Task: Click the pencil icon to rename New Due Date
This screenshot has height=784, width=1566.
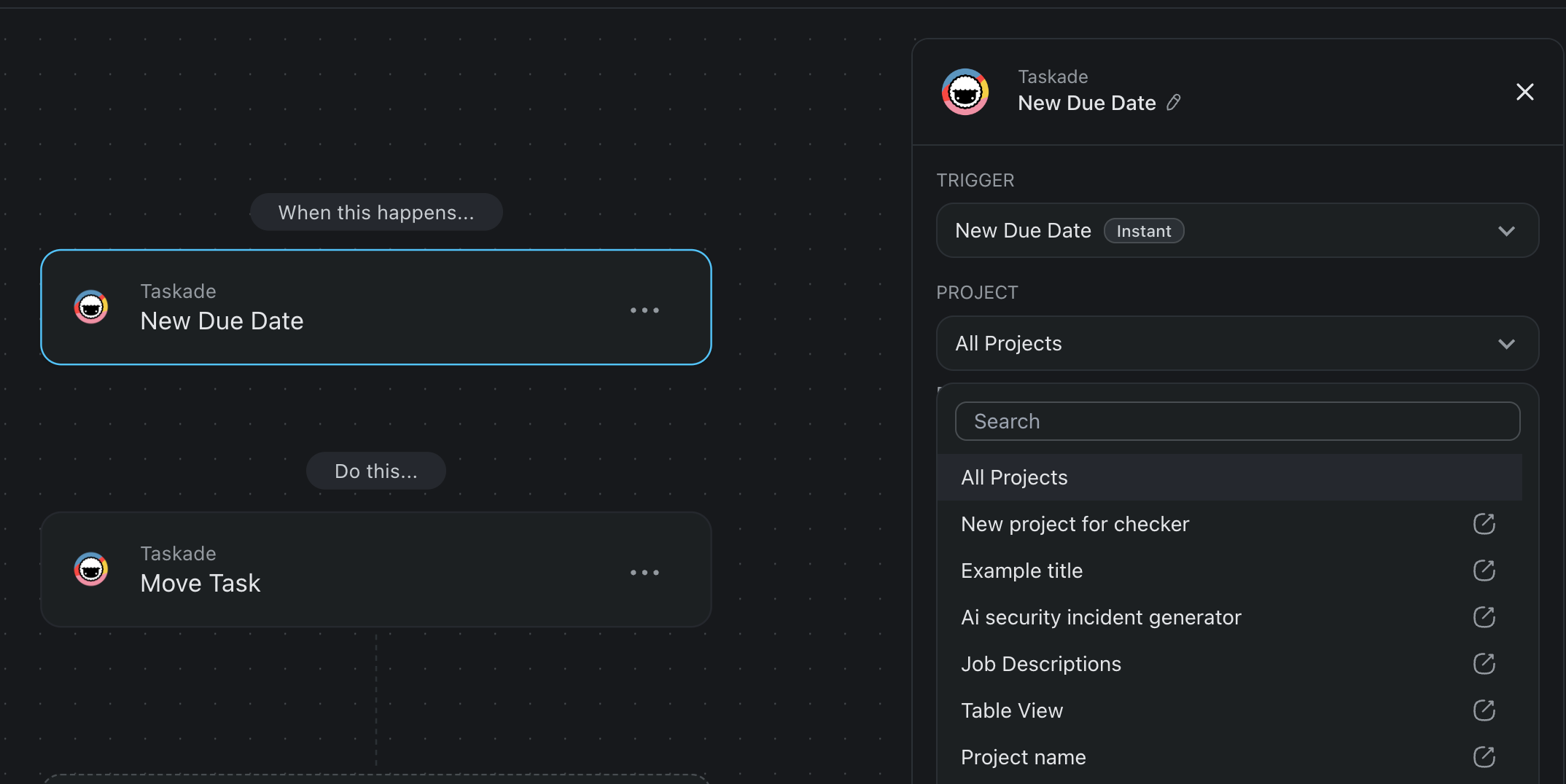Action: [x=1173, y=103]
